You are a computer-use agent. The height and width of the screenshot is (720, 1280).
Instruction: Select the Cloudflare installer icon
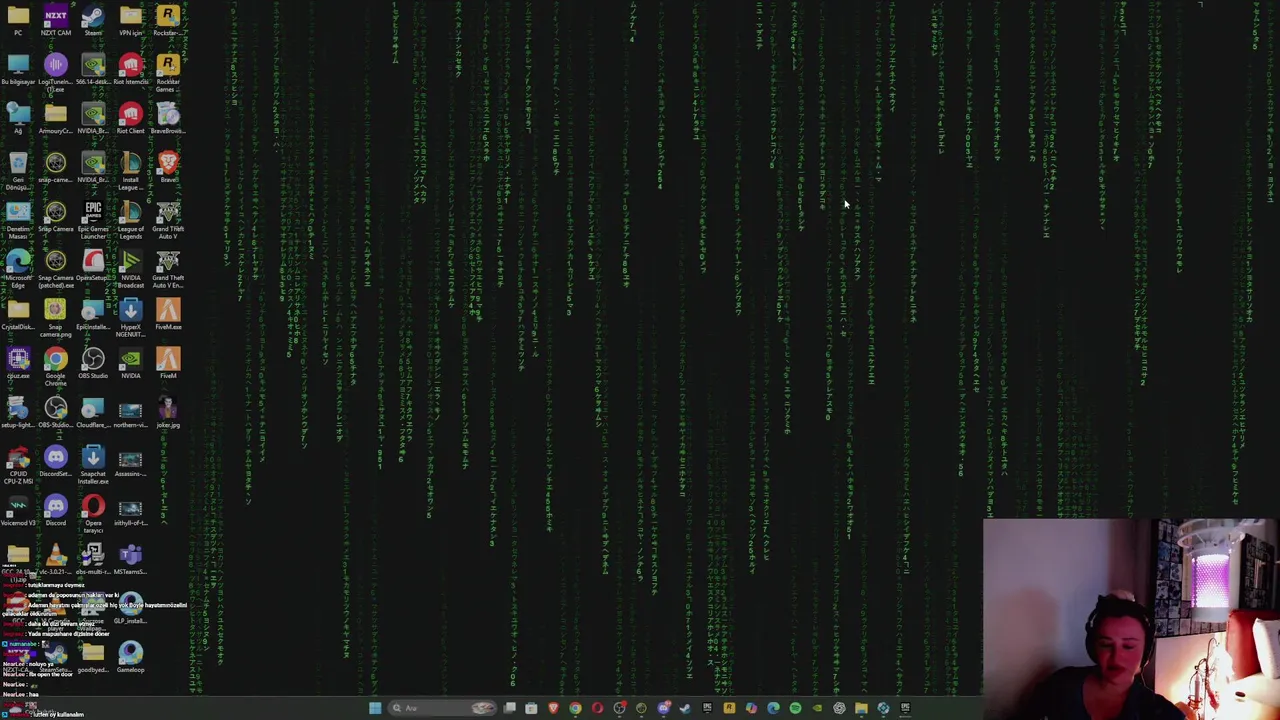coord(93,412)
